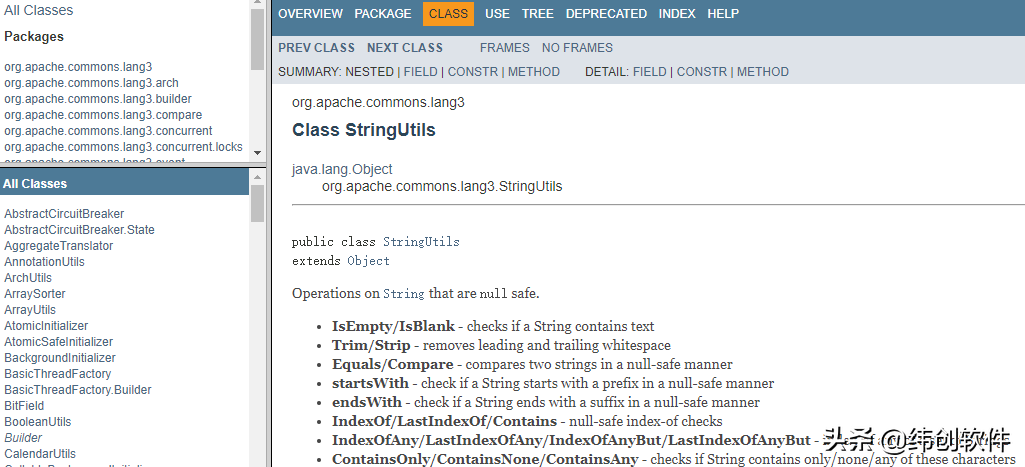The image size is (1025, 467).
Task: Open the Object superclass link
Action: pos(368,261)
